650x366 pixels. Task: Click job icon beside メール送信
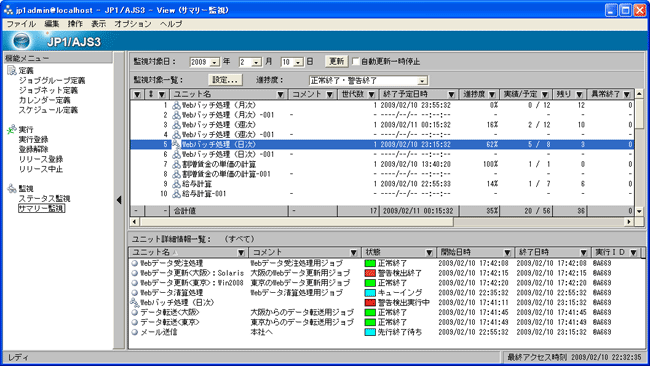coord(134,332)
